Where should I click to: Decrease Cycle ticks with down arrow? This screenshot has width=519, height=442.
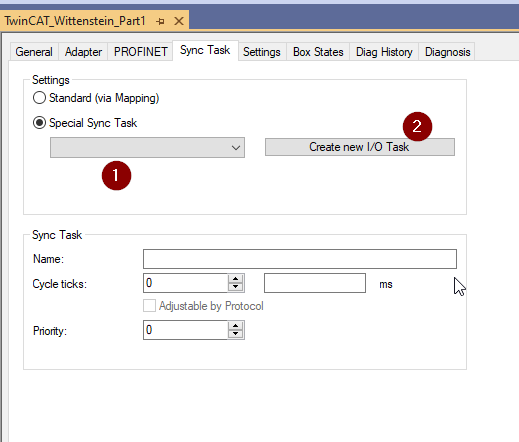coord(236,287)
